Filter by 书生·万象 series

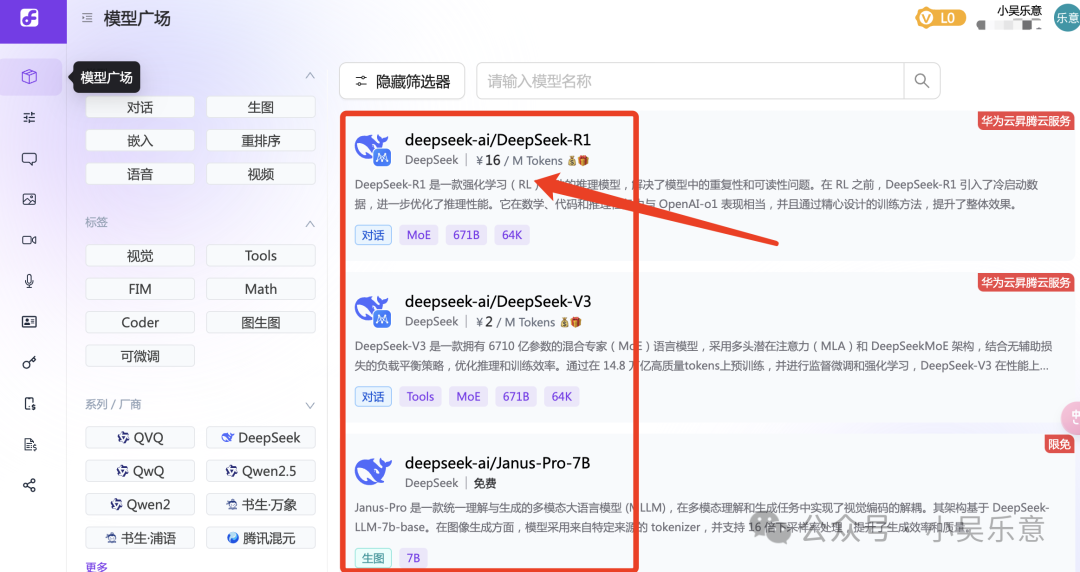tap(260, 504)
